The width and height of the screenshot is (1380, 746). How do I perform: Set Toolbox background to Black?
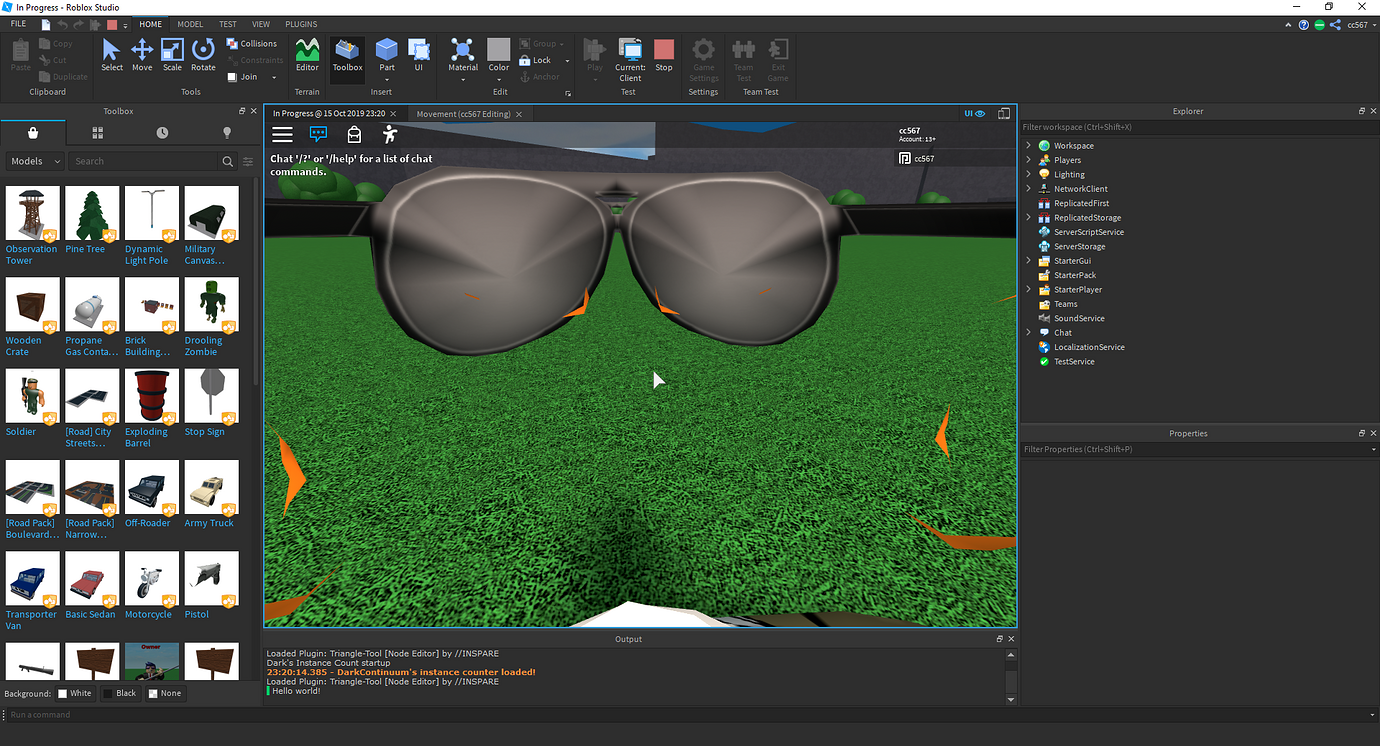click(120, 693)
